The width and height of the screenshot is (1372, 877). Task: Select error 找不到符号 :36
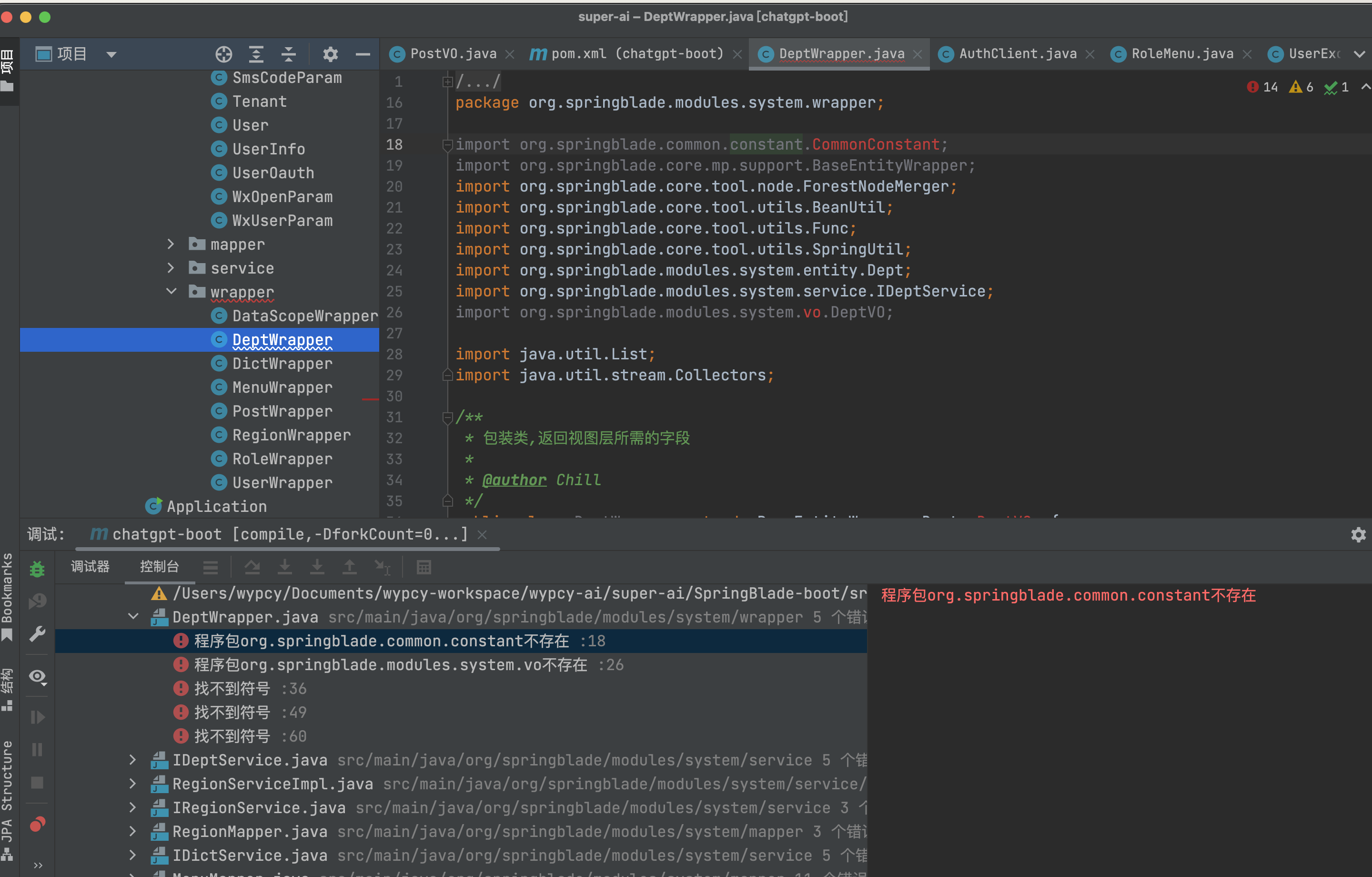pos(461,689)
